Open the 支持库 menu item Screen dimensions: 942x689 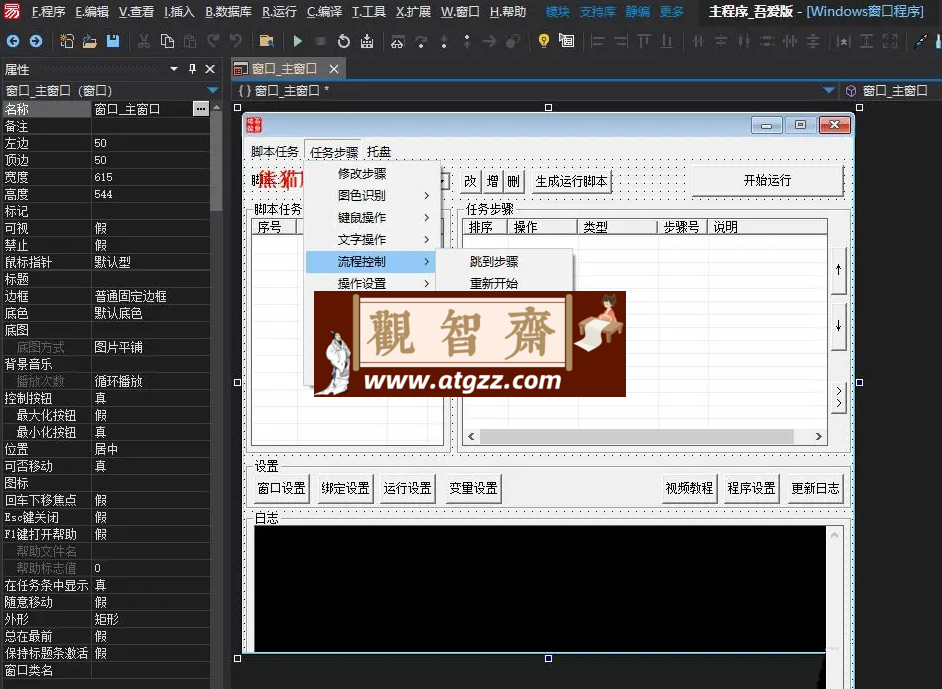pos(597,11)
